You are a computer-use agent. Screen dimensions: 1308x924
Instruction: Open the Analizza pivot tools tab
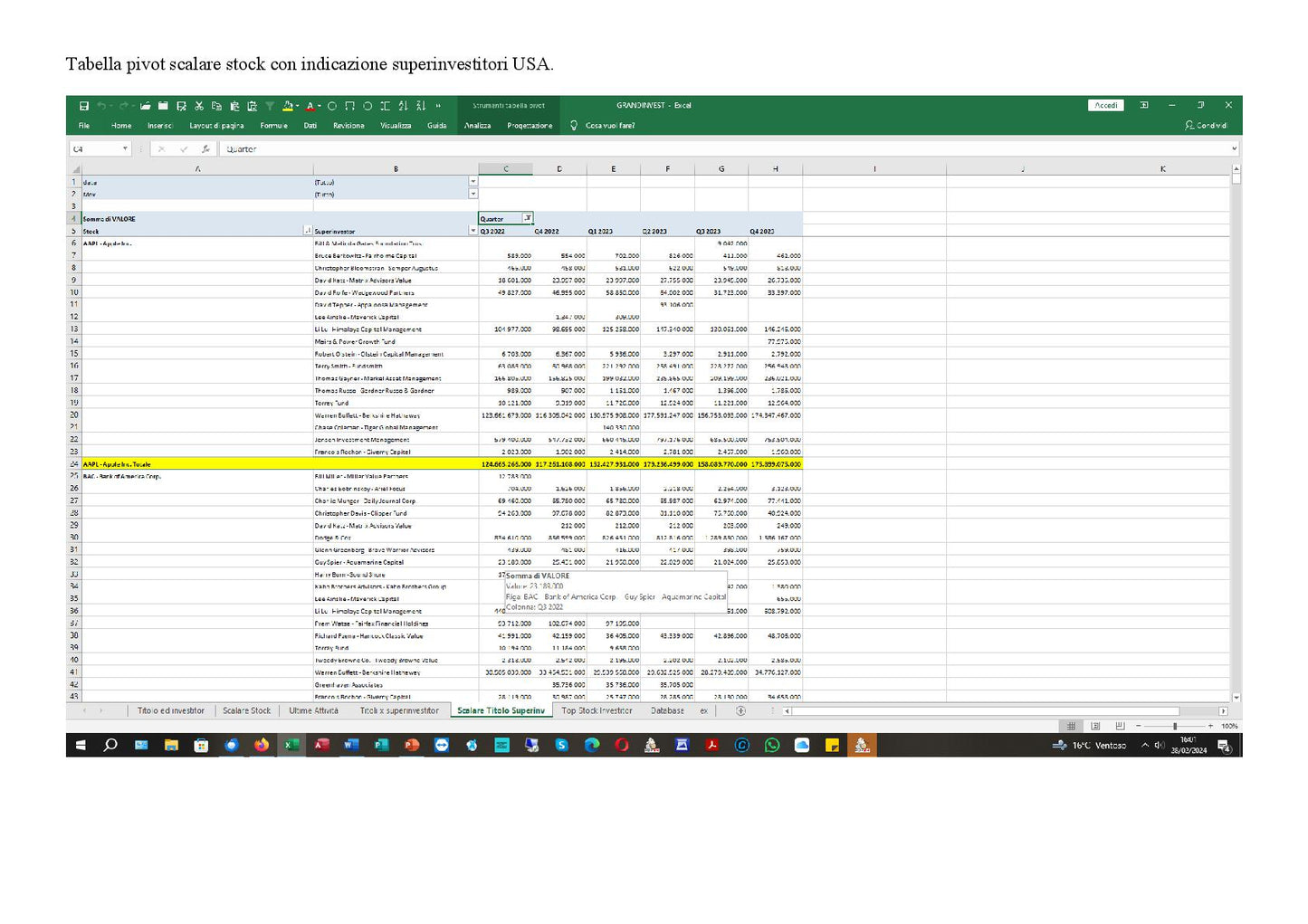[x=478, y=126]
